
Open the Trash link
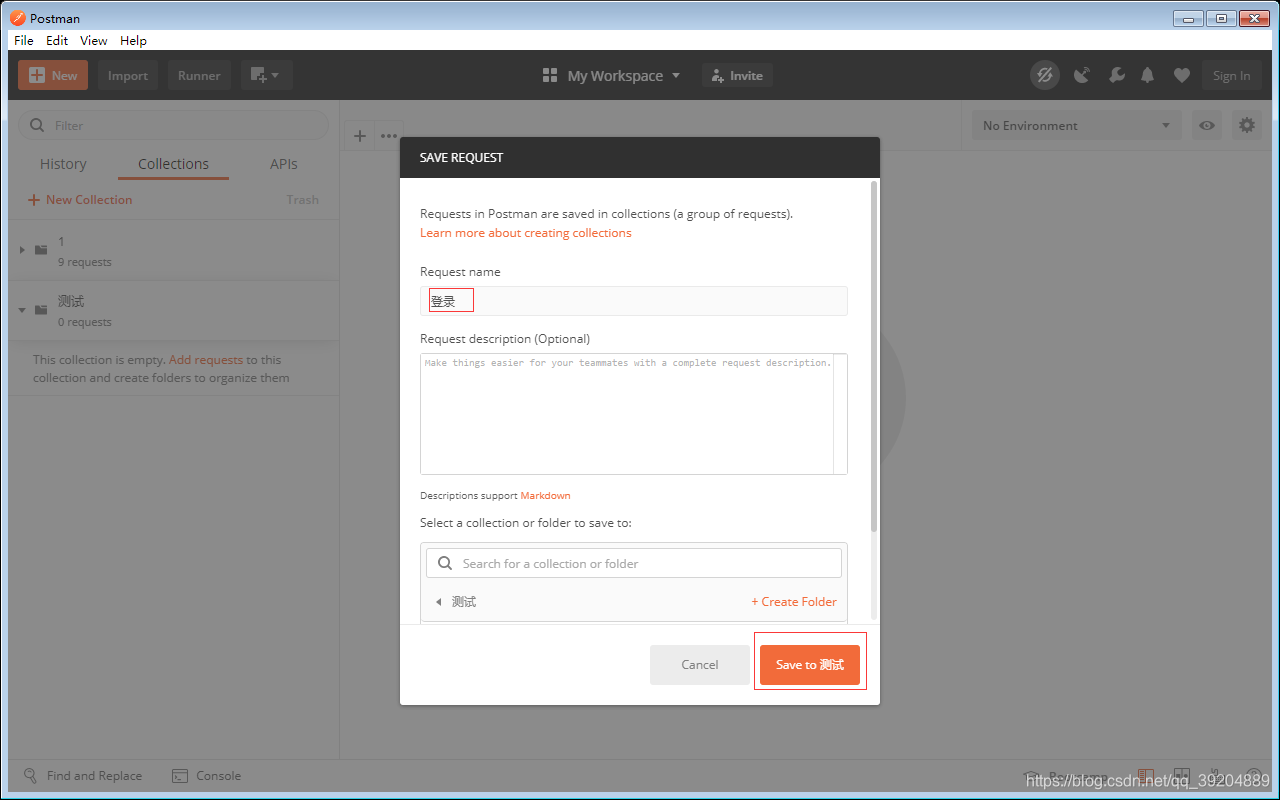click(x=302, y=200)
